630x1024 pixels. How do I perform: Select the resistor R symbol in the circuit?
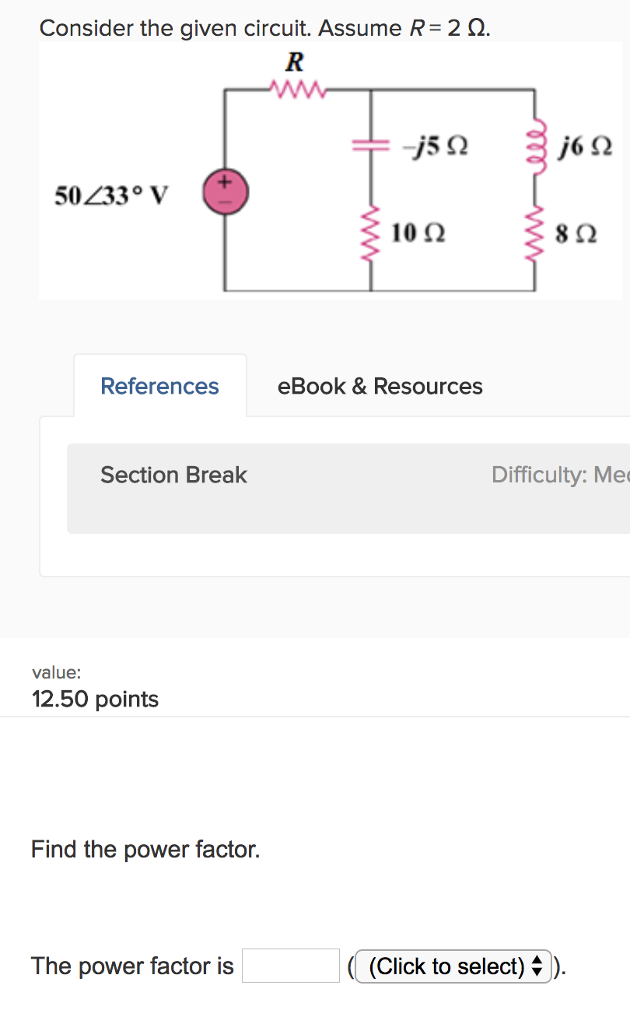(295, 88)
